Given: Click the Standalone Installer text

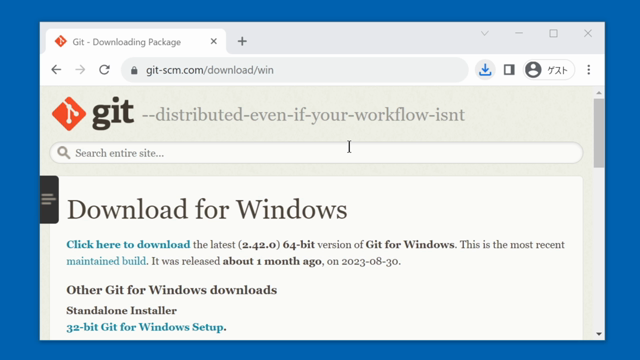Looking at the screenshot, I should pyautogui.click(x=122, y=311).
